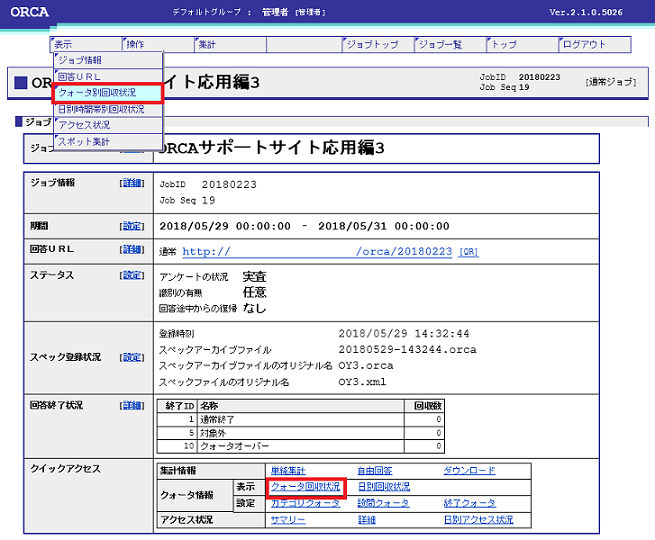Open 日別アクセス状況 link
This screenshot has height=540, width=655.
tap(478, 520)
